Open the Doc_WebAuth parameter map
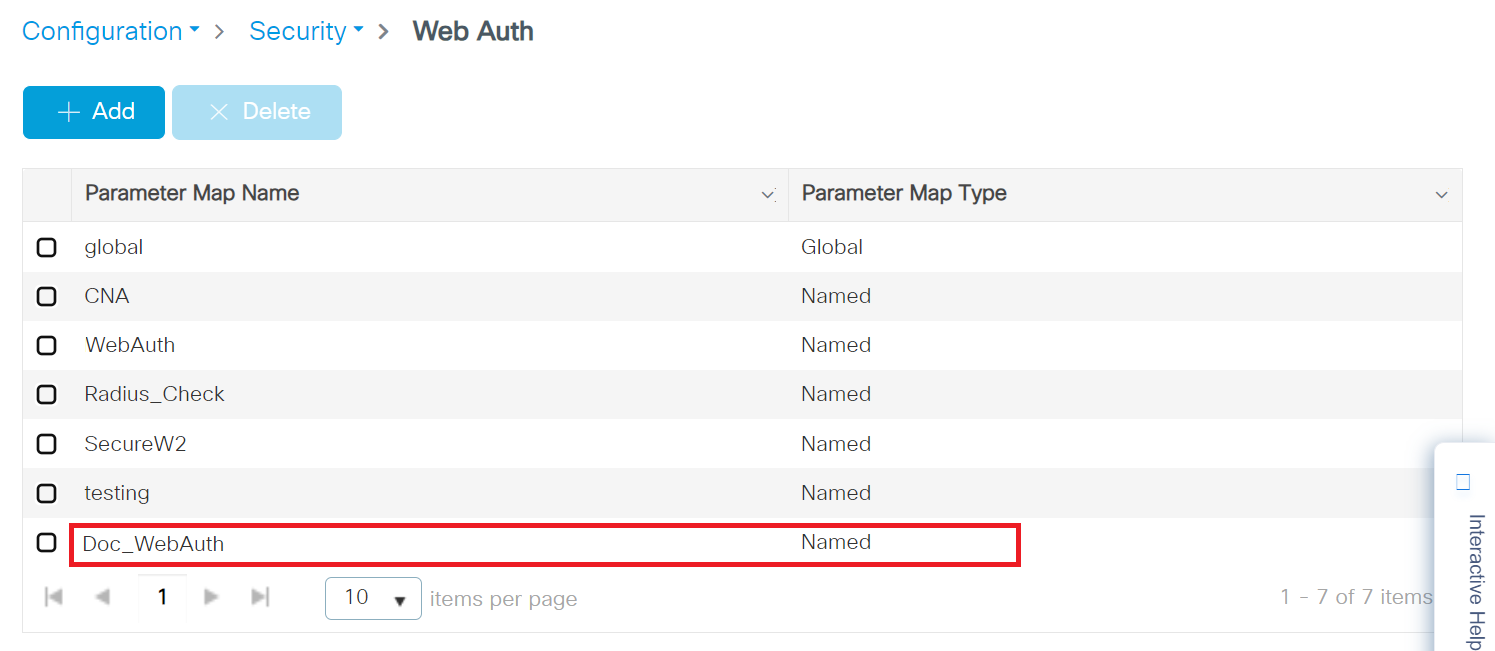Image resolution: width=1495 pixels, height=651 pixels. pos(154,544)
